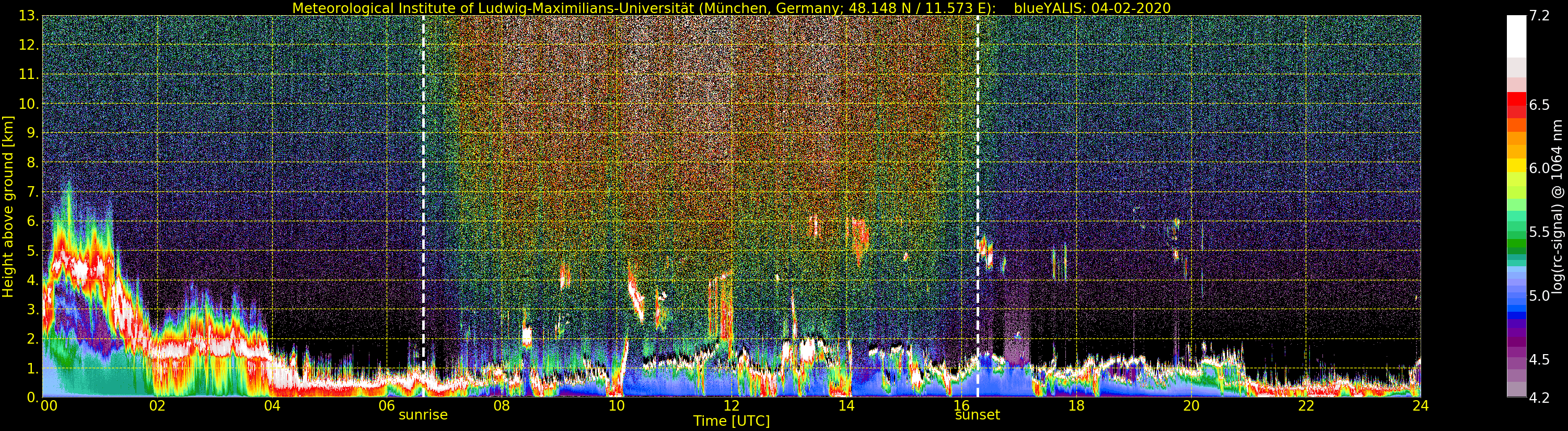Screen dimensions: 1568x431
Task: Click the 08 tick on the time axis
Action: (502, 405)
